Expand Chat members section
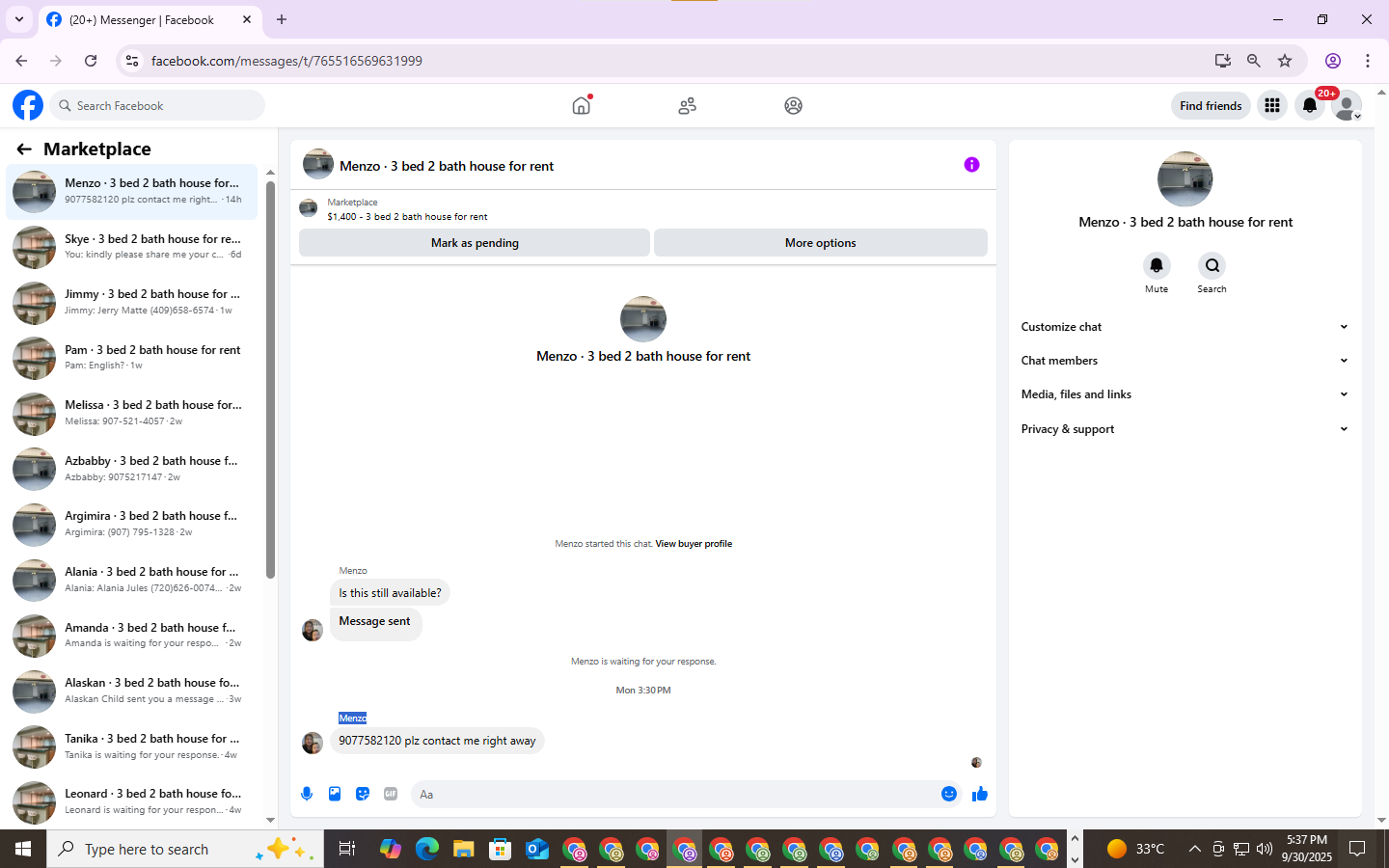 pos(1185,361)
